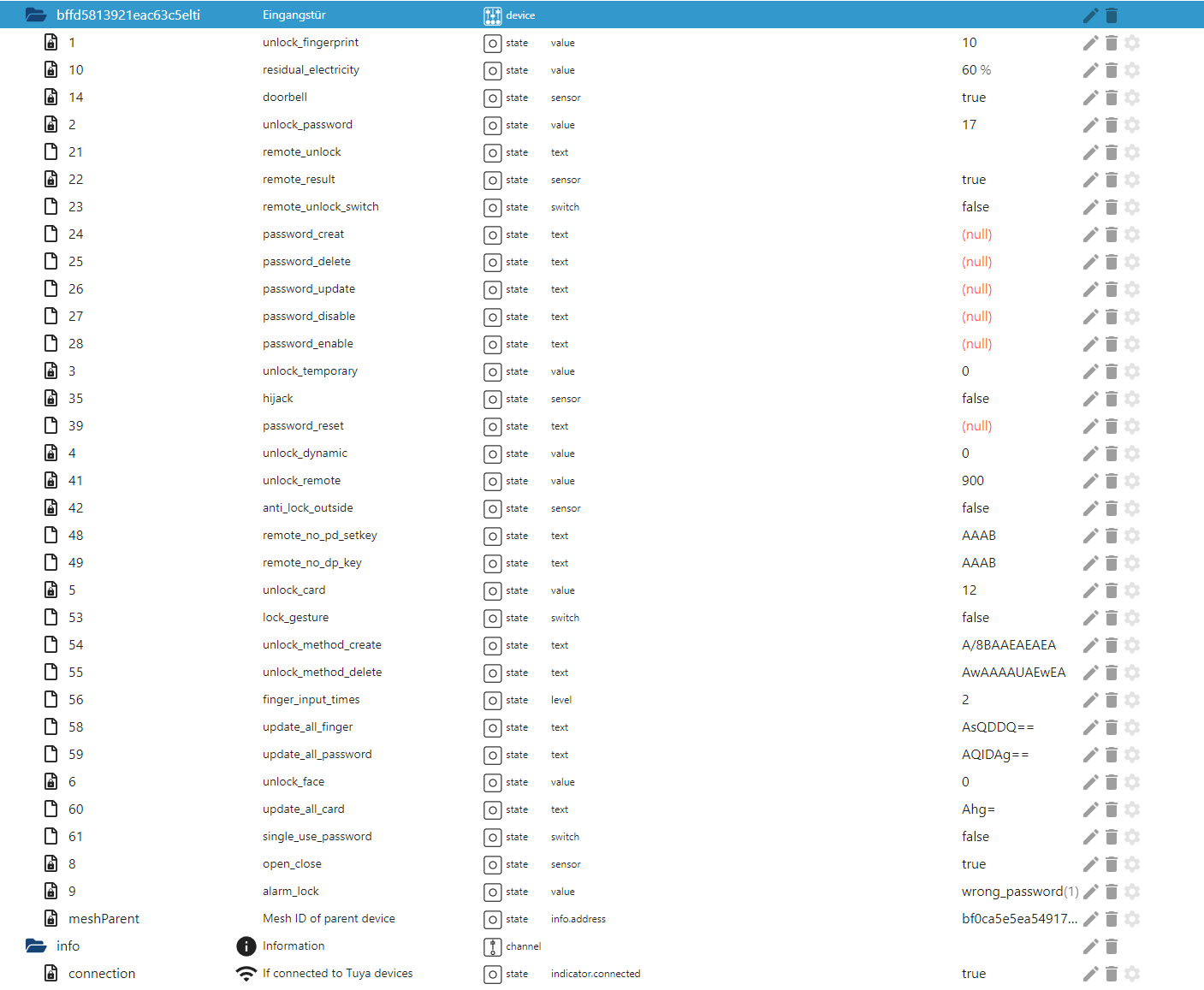Edit the info channel object
1204x990 pixels.
[x=1090, y=946]
